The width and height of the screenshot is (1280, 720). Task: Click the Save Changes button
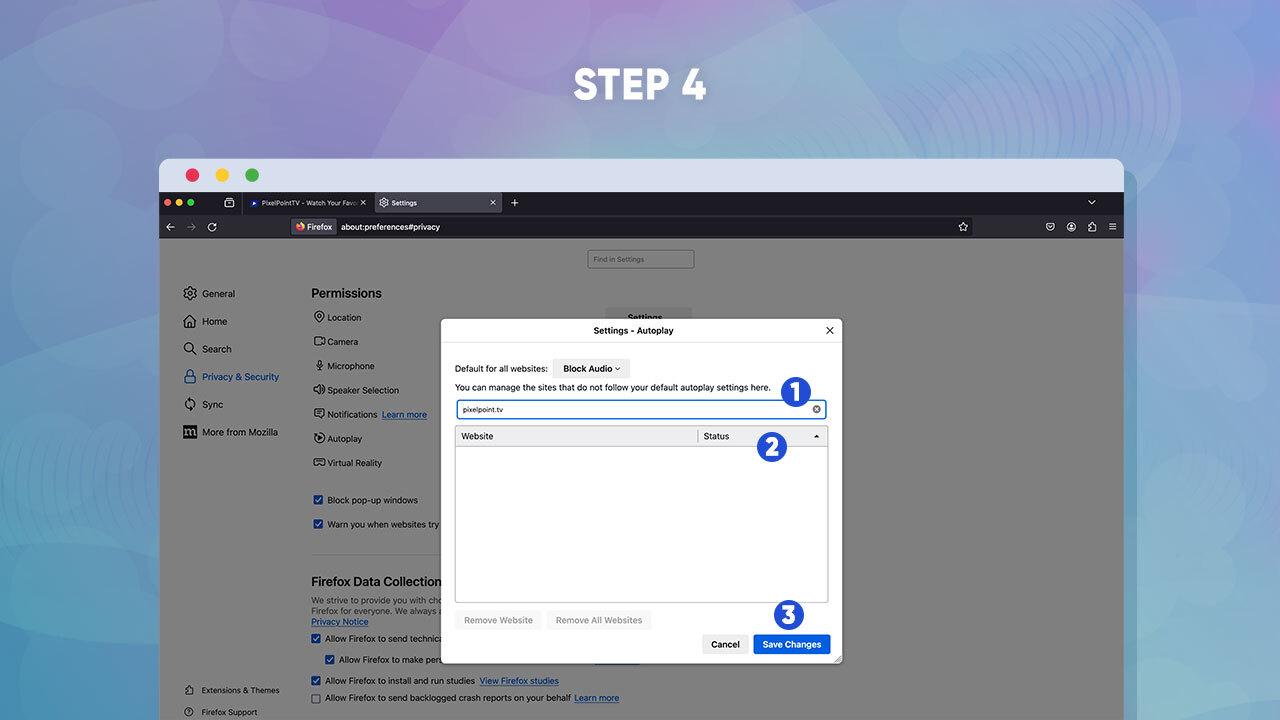[791, 644]
